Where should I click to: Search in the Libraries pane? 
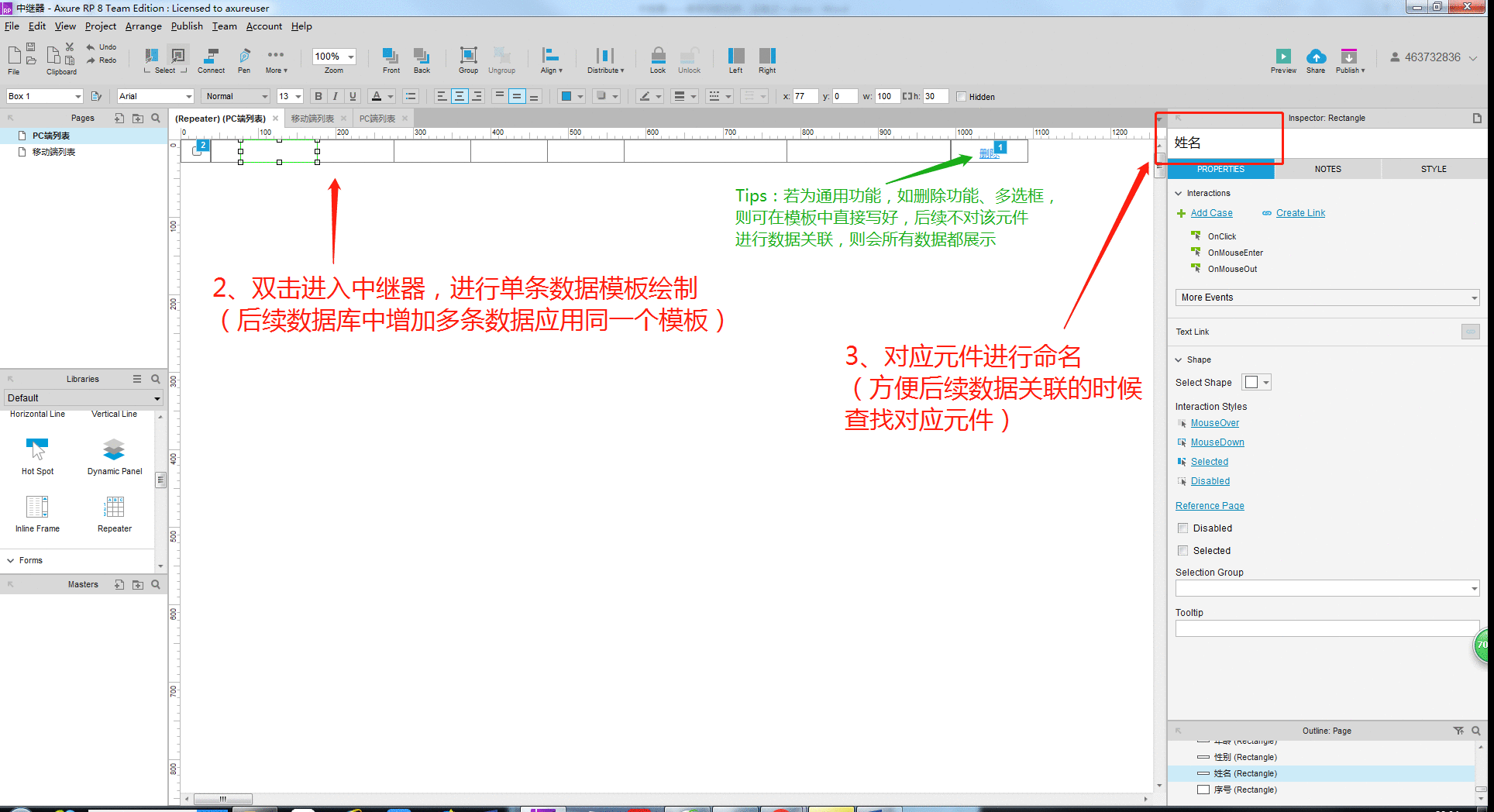coord(156,379)
